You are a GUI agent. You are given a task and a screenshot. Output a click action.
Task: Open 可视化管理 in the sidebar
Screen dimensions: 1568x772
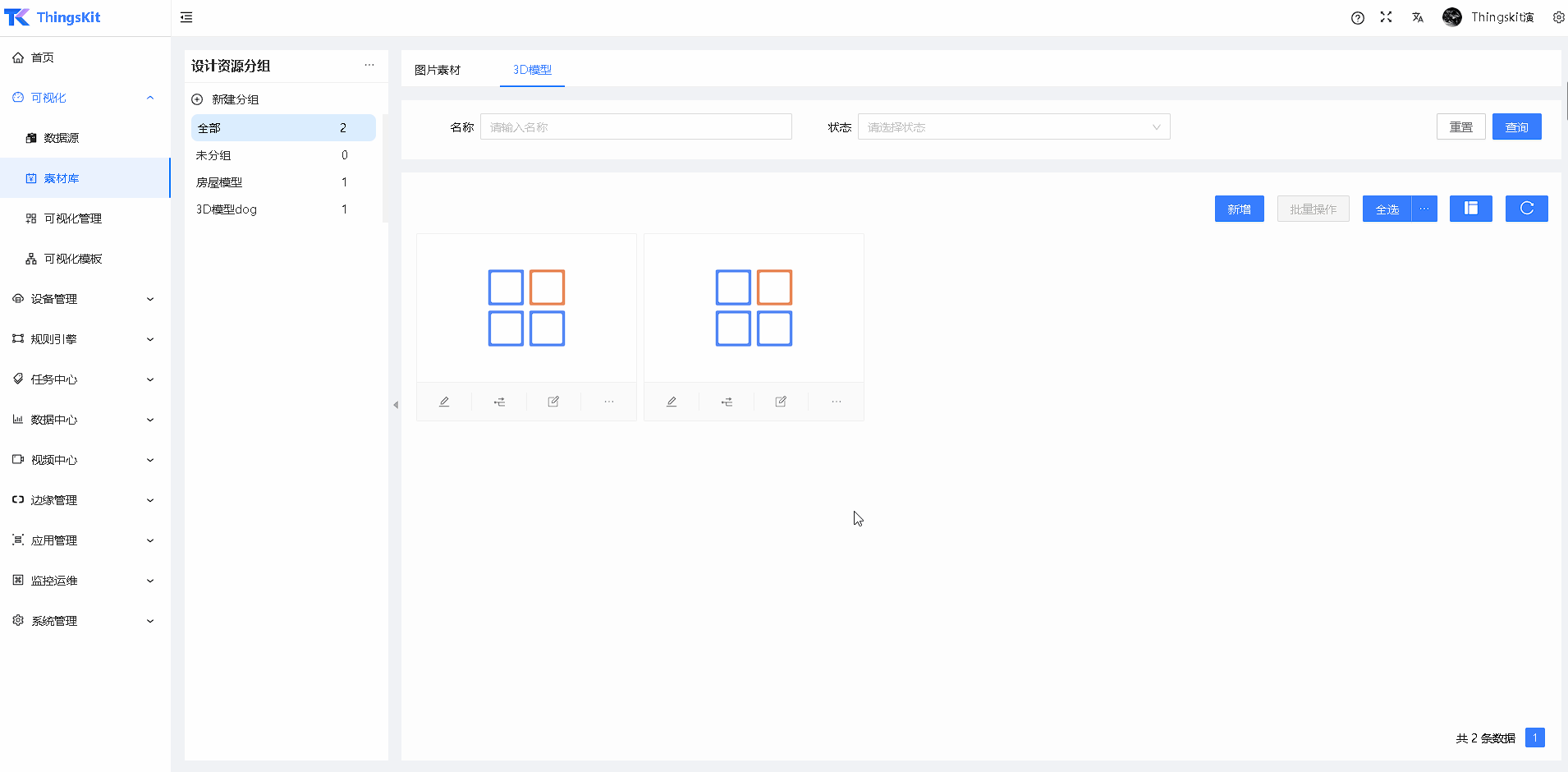point(73,218)
